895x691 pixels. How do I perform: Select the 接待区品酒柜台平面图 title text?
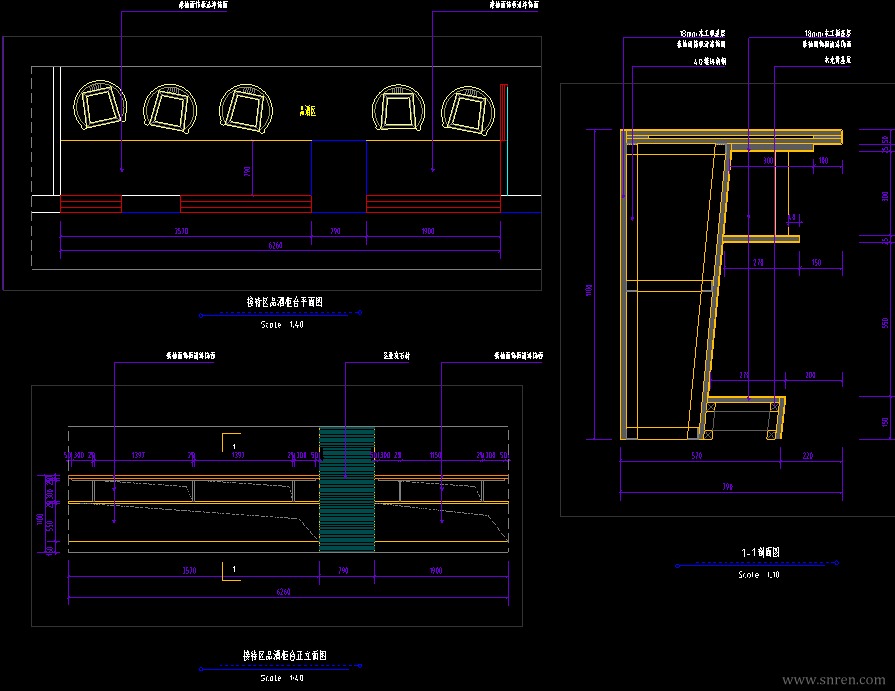click(284, 302)
